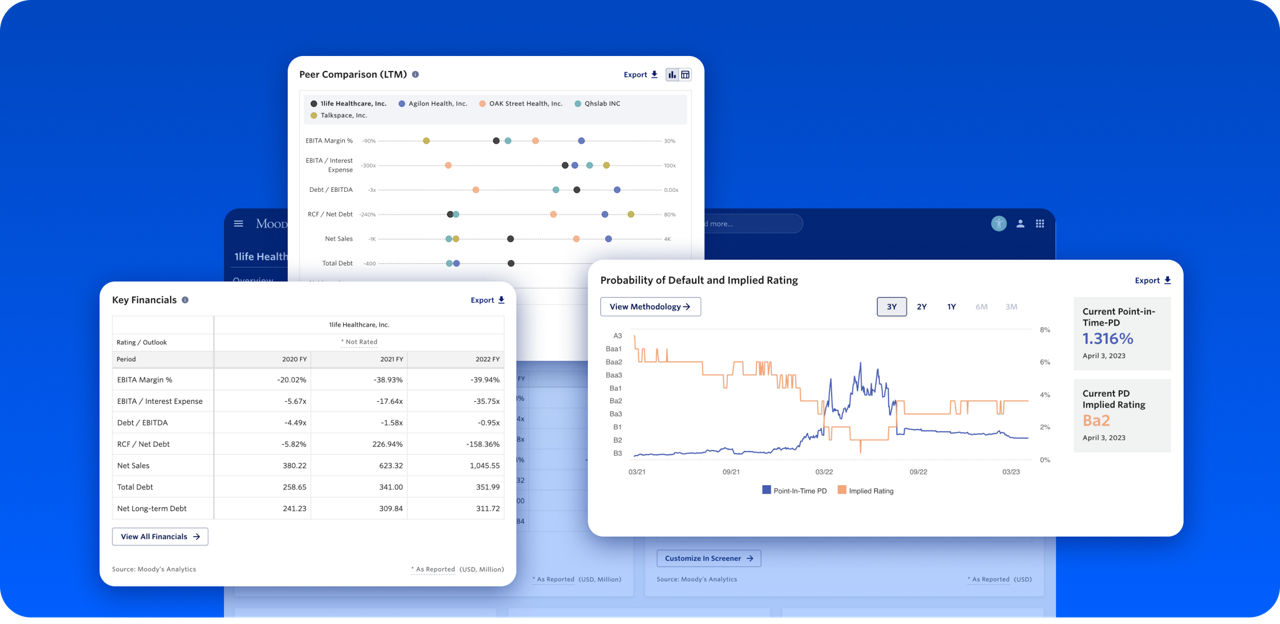1280x624 pixels.
Task: Toggle OAK Street Health, Inc. legend entry
Action: (521, 104)
